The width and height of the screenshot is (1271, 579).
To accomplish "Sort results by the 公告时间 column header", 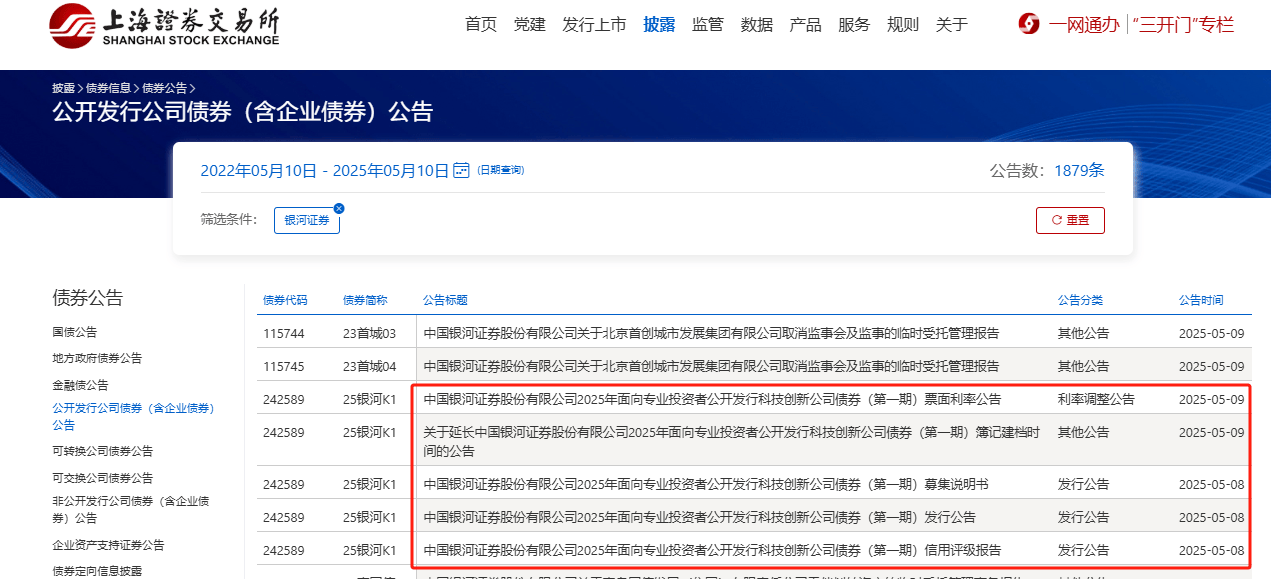I will 1199,298.
